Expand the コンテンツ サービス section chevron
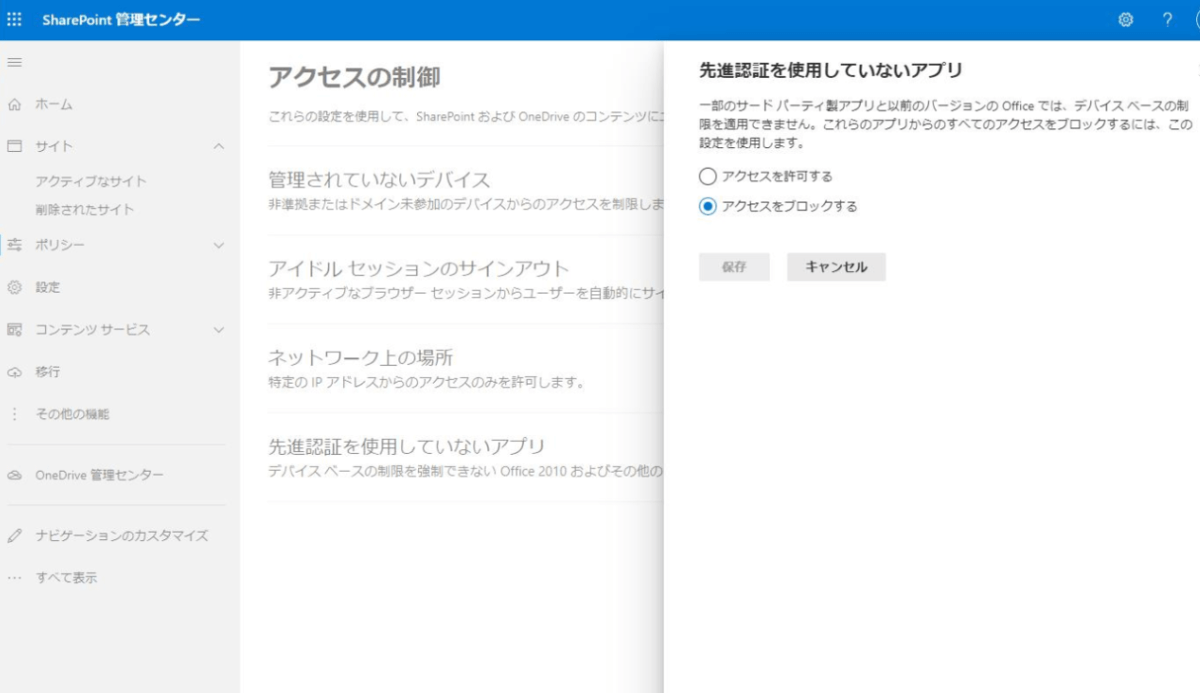This screenshot has height=693, width=1200. (219, 329)
